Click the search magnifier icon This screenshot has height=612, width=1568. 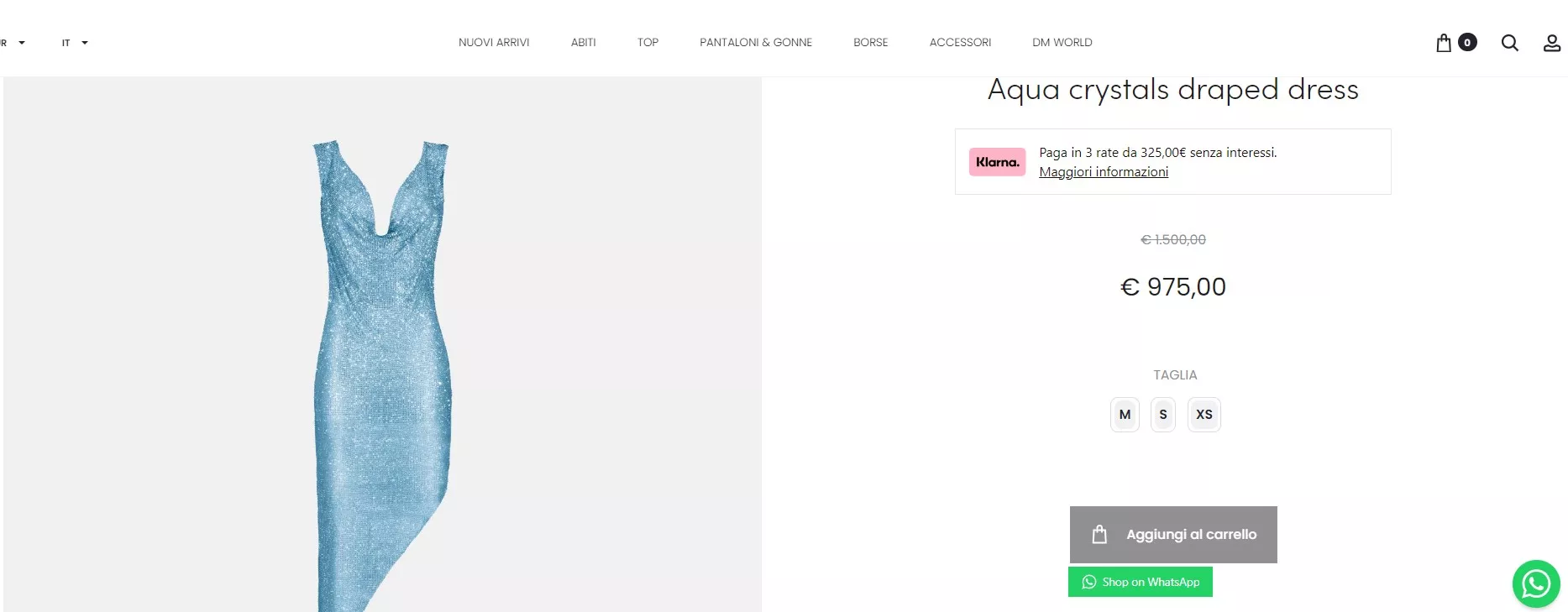[1509, 43]
